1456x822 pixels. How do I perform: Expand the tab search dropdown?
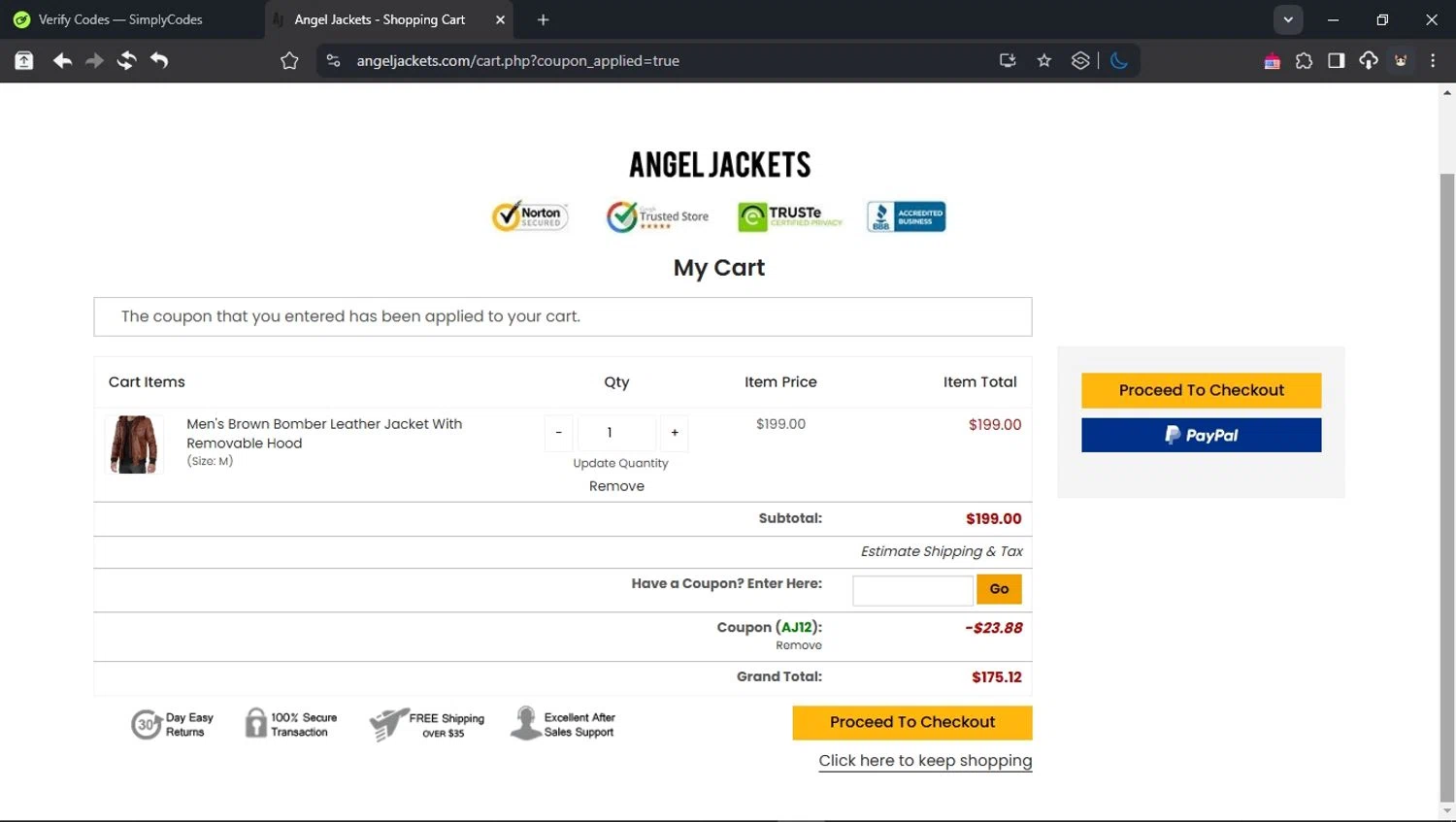(1288, 19)
